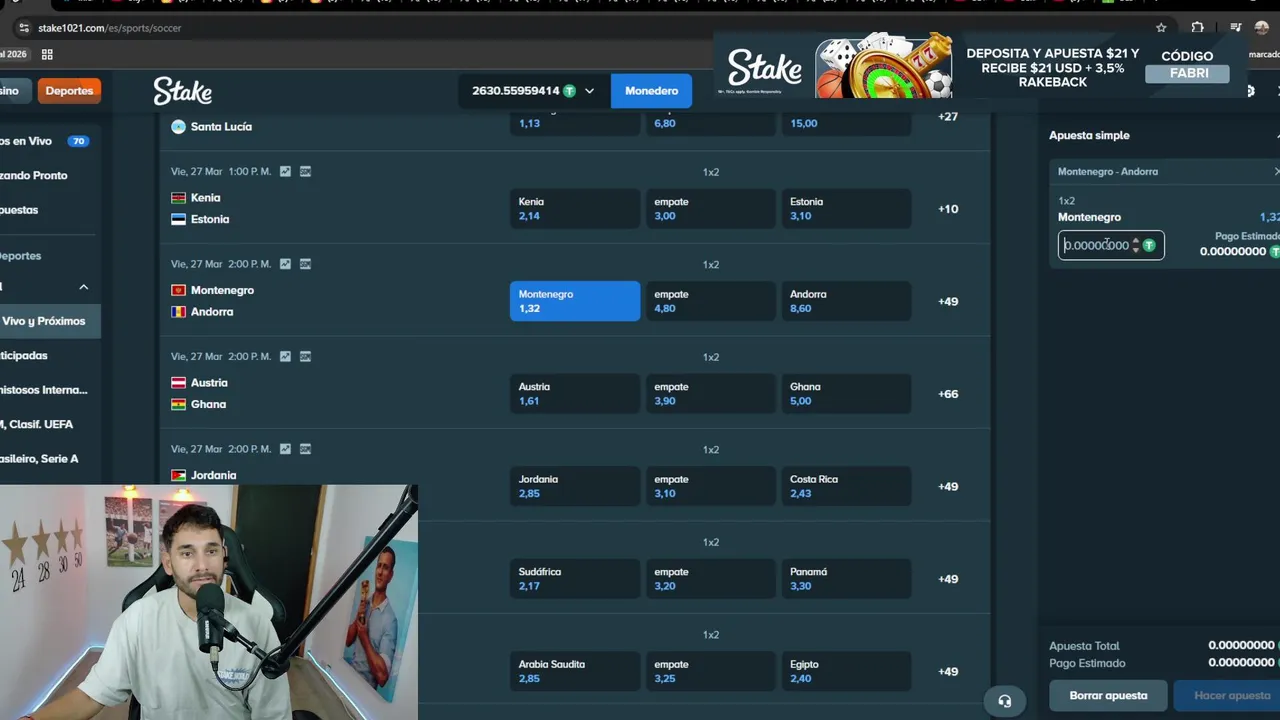Expand +66 markets for Austria - Ghana
Viewport: 1280px width, 720px height.
948,394
